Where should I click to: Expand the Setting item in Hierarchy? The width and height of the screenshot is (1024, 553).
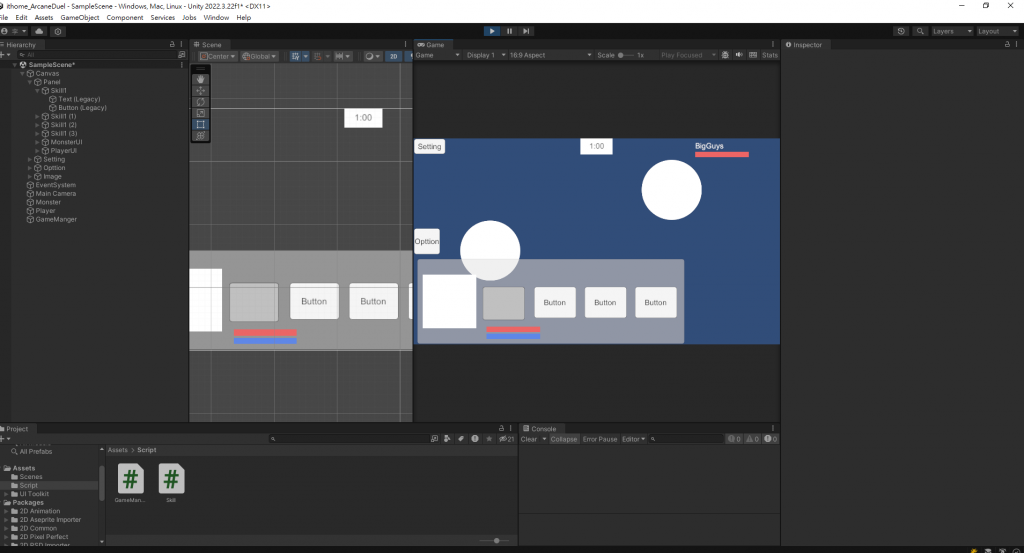30,159
